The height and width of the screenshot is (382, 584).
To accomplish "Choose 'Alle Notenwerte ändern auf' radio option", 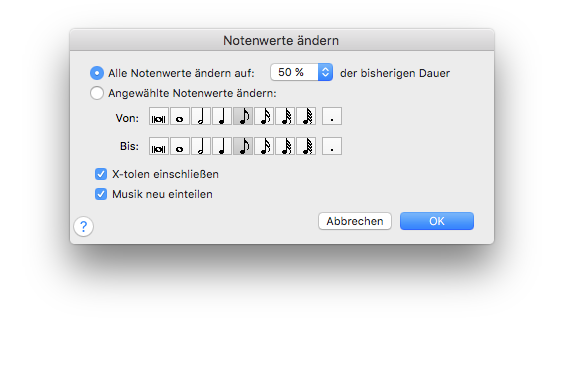I will click(97, 73).
